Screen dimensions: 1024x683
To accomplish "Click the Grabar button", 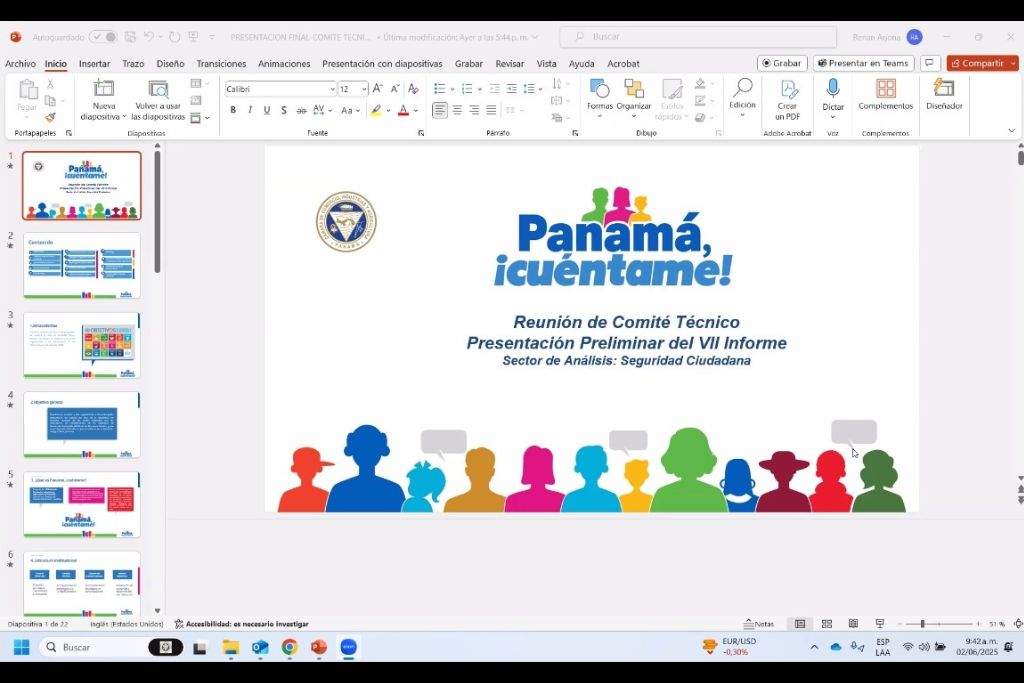I will (x=782, y=63).
